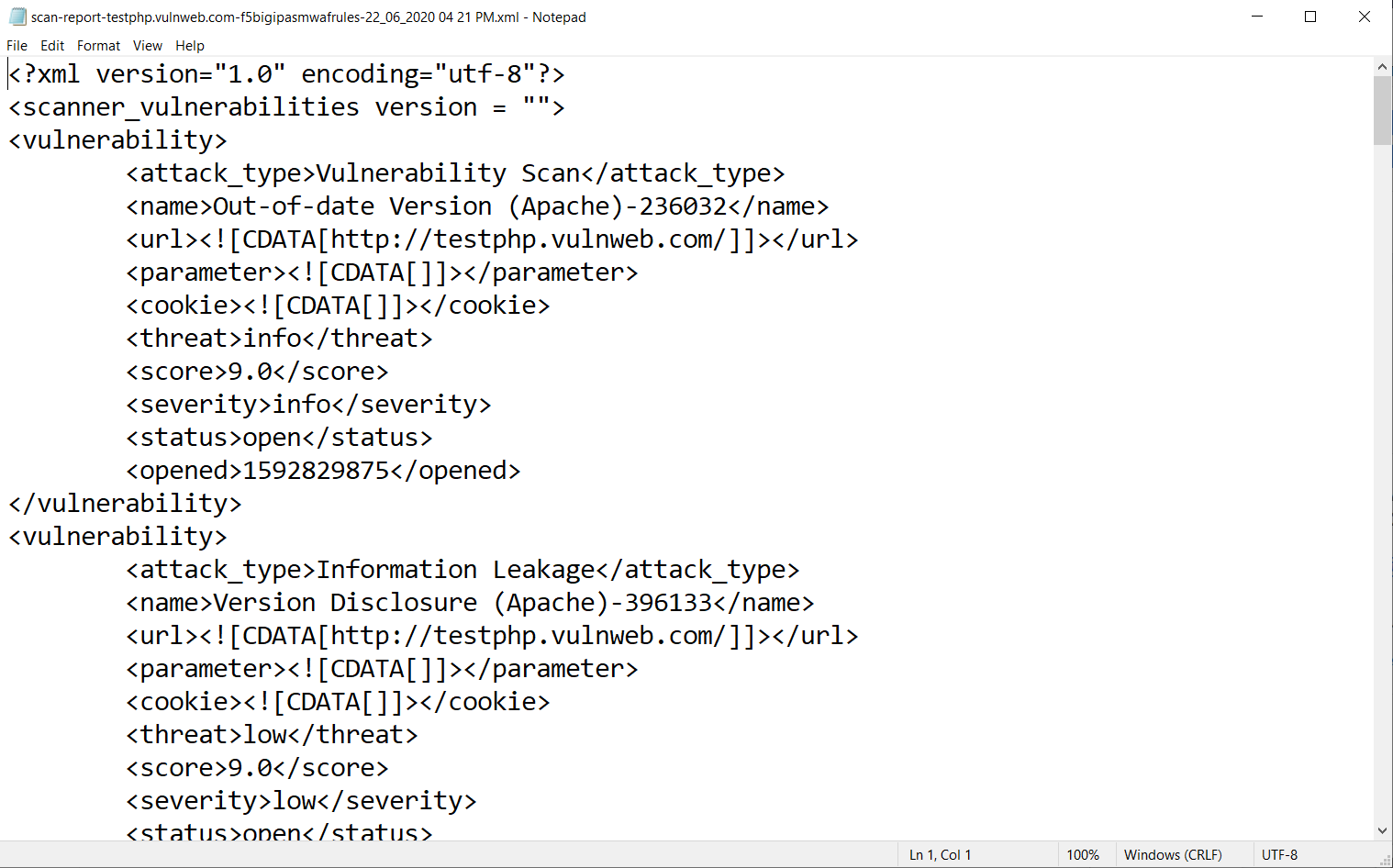This screenshot has width=1393, height=868.
Task: Click the resize grip in the window corner
Action: pos(1386,861)
